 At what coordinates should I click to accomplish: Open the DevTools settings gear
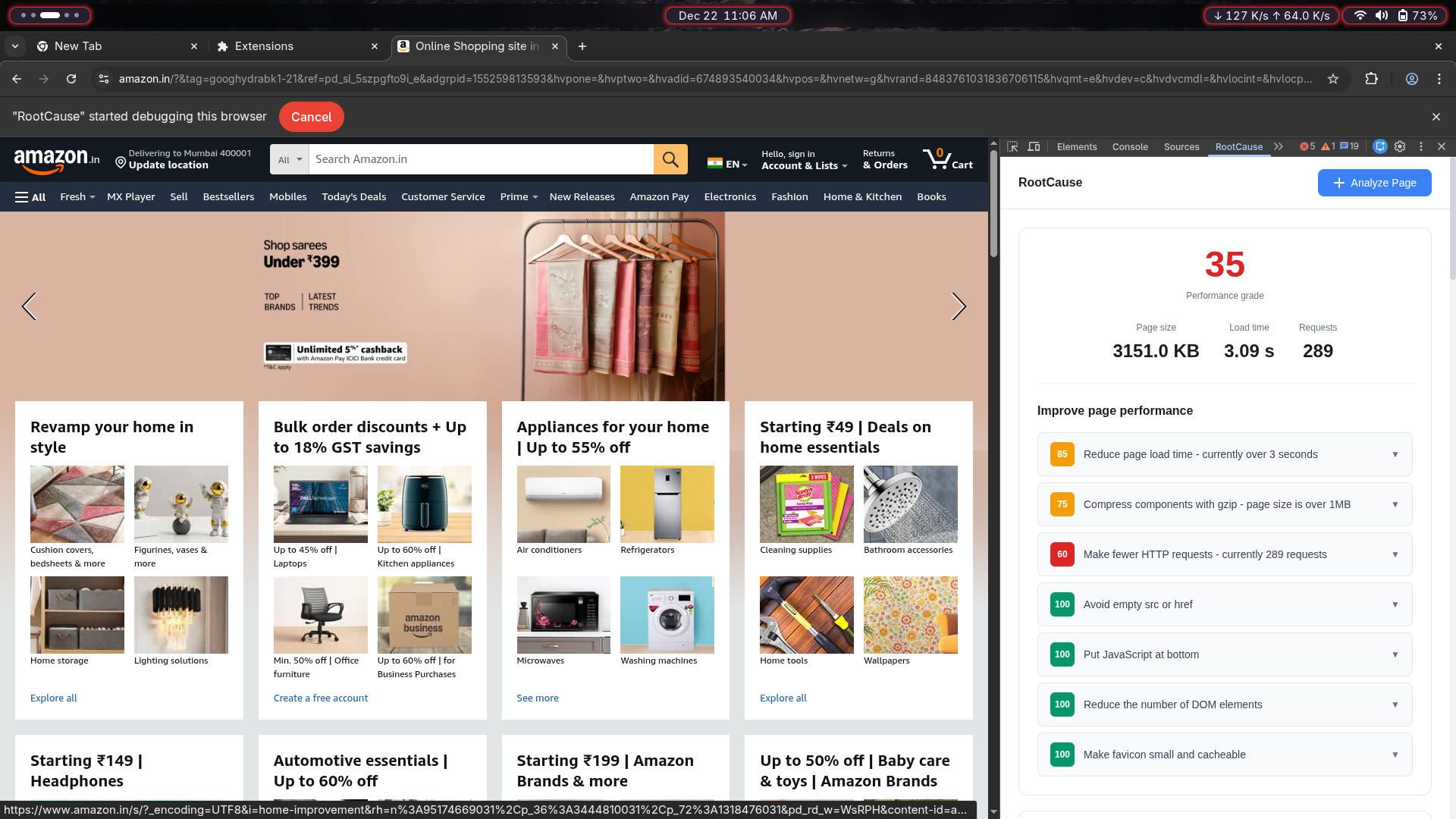(1400, 146)
